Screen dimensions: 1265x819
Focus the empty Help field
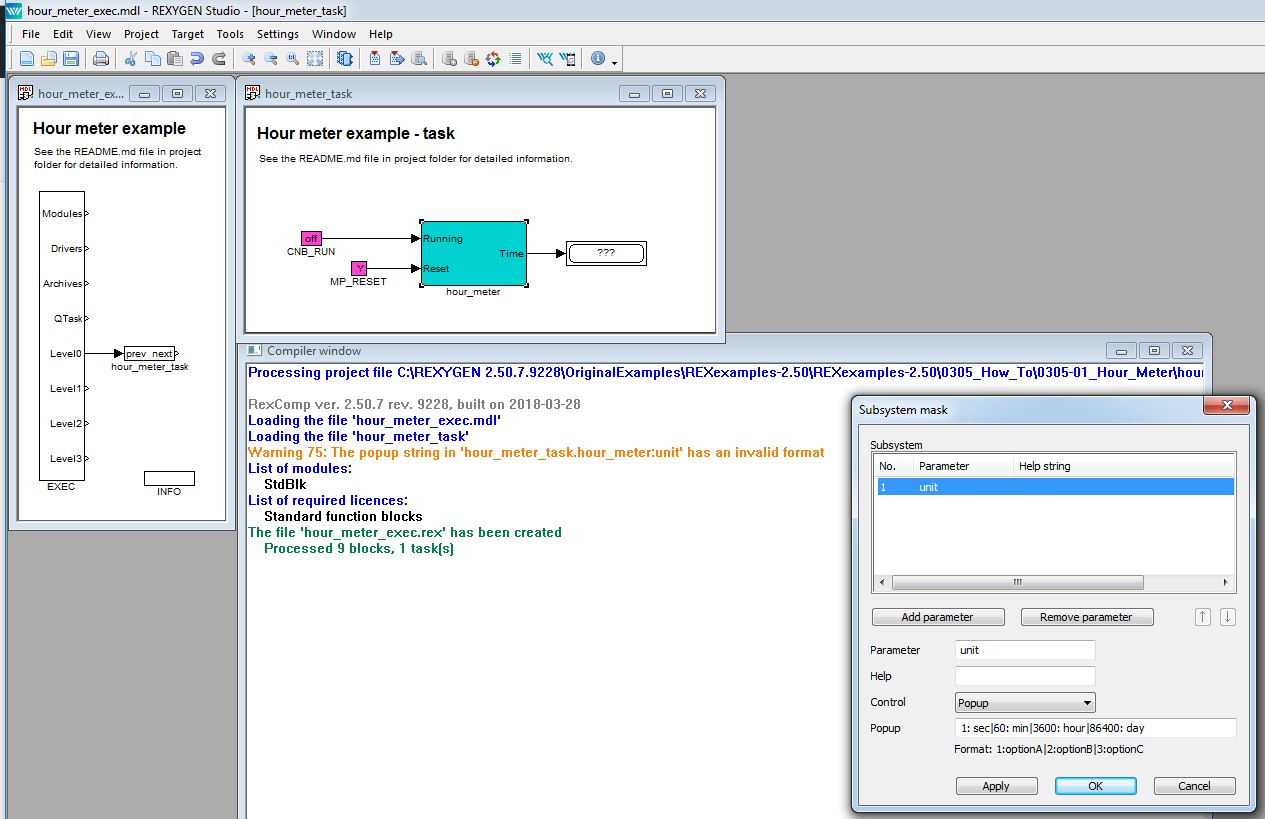tap(1025, 676)
